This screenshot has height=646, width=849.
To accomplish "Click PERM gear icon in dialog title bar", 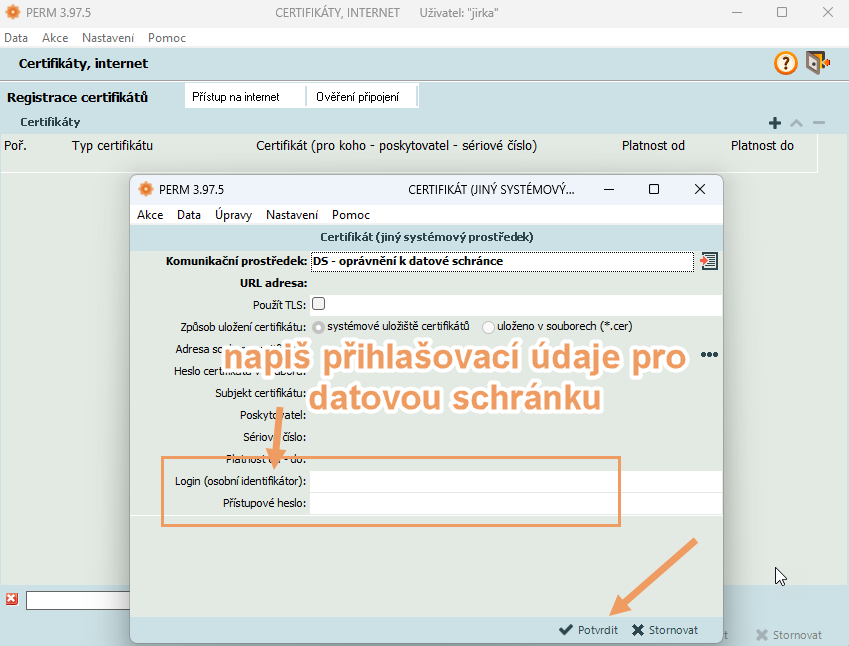I will 146,189.
